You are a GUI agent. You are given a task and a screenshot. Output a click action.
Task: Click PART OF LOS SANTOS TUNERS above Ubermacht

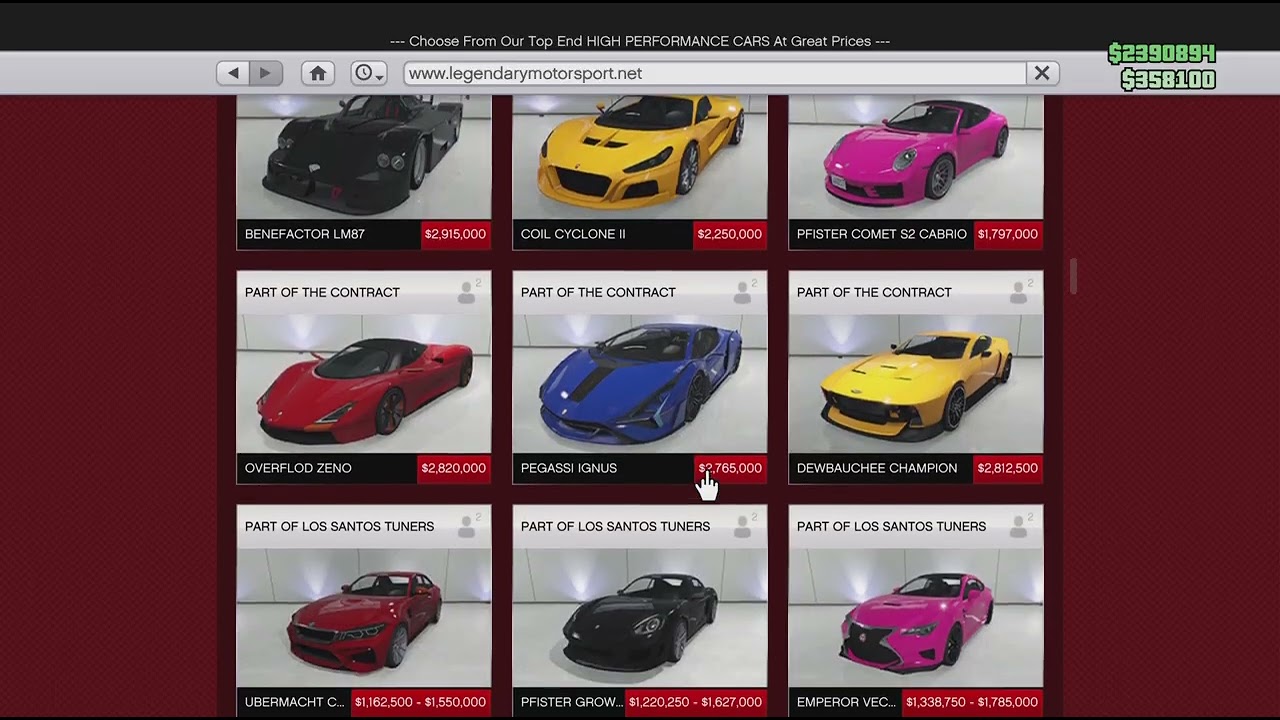point(339,526)
